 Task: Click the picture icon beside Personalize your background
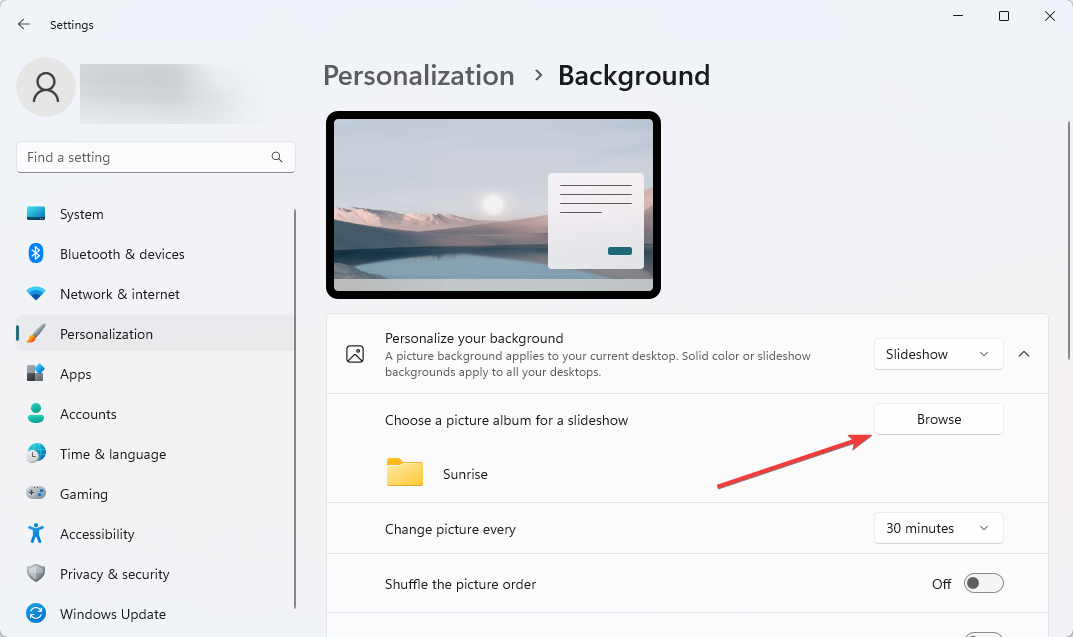(x=355, y=354)
